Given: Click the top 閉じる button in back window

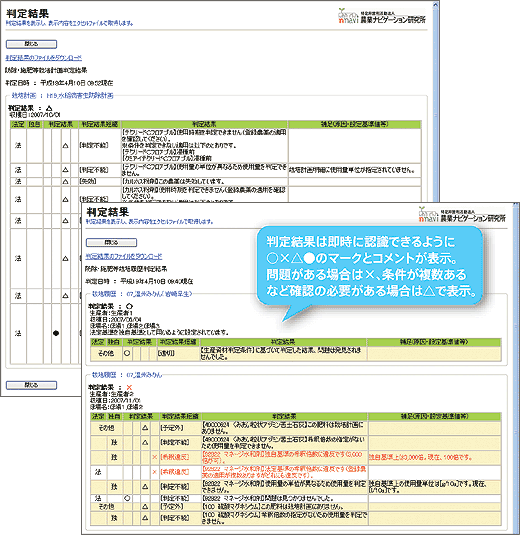Looking at the screenshot, I should point(31,44).
